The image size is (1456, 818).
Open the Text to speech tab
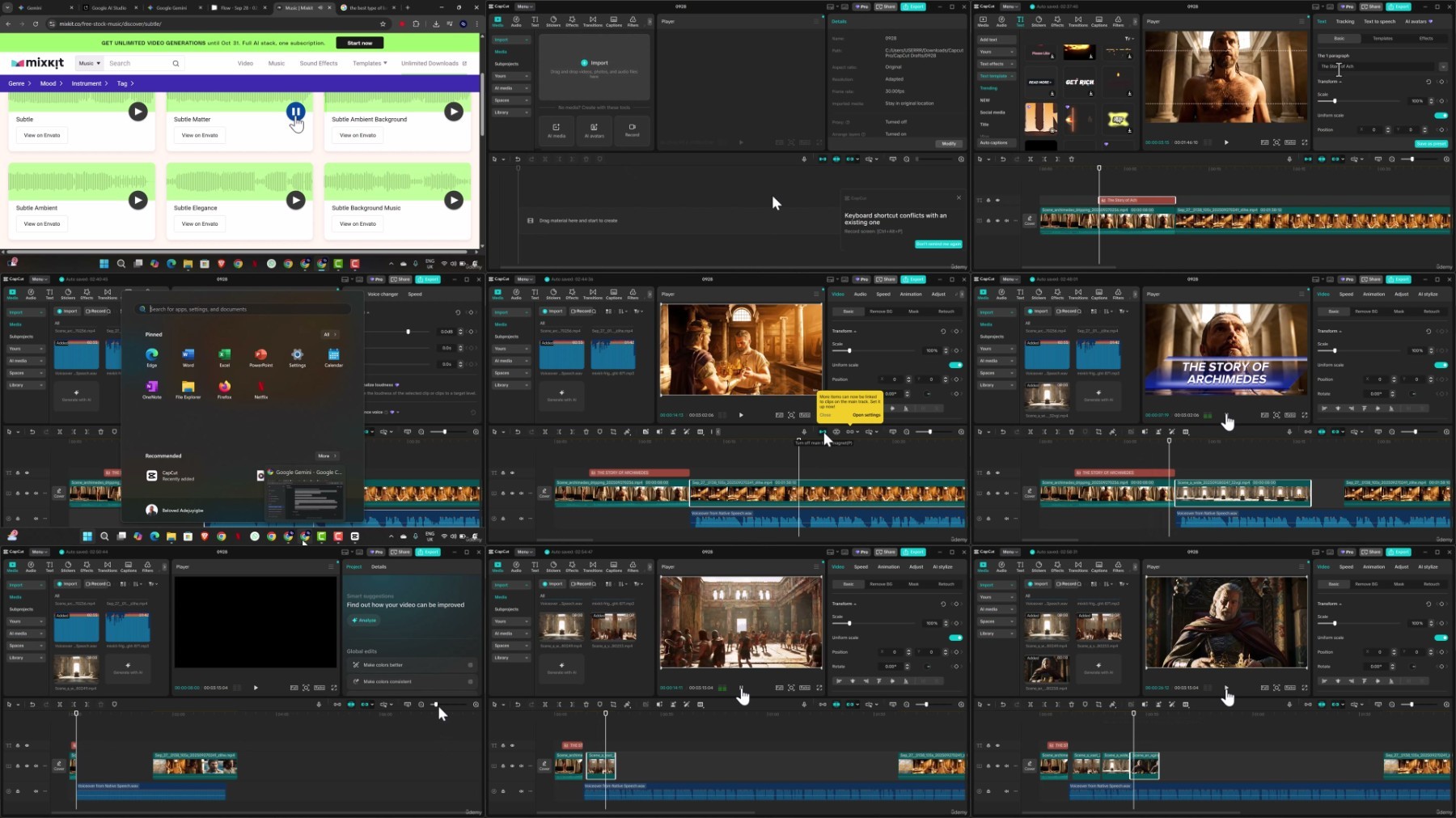point(1379,22)
